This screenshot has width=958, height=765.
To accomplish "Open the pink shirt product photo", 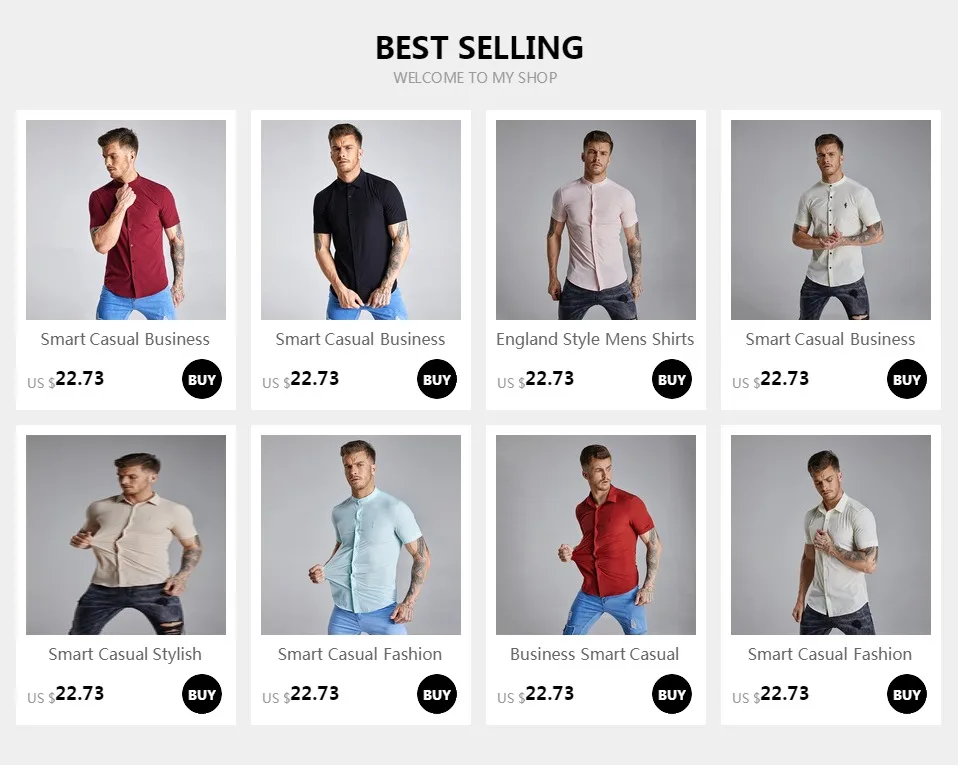I will (x=596, y=220).
